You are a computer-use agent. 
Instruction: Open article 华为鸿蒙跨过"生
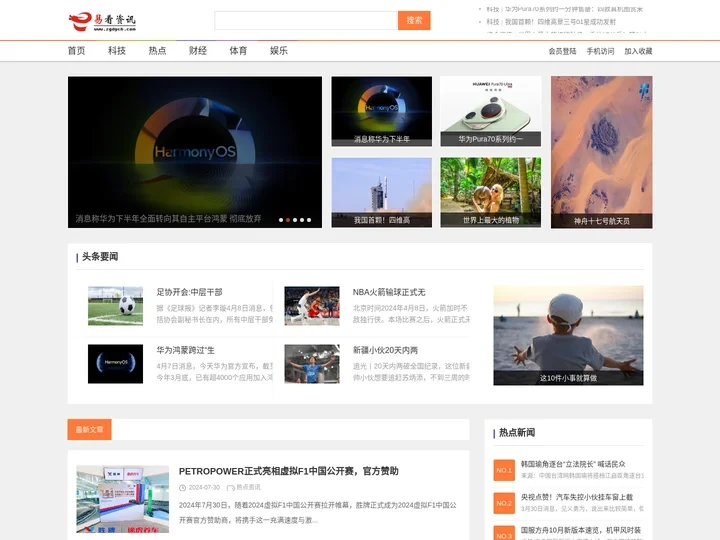(x=186, y=350)
